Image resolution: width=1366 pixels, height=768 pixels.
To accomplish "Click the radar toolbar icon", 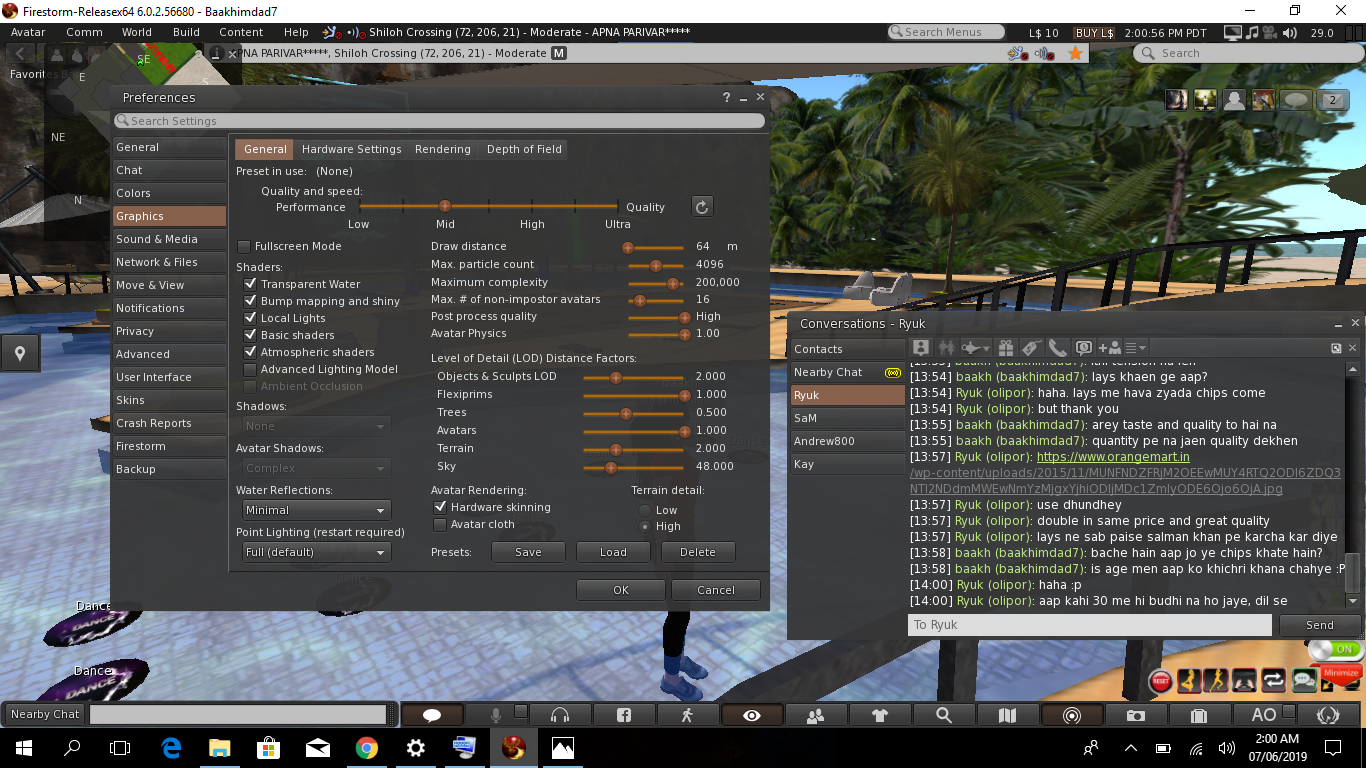I will (1072, 715).
